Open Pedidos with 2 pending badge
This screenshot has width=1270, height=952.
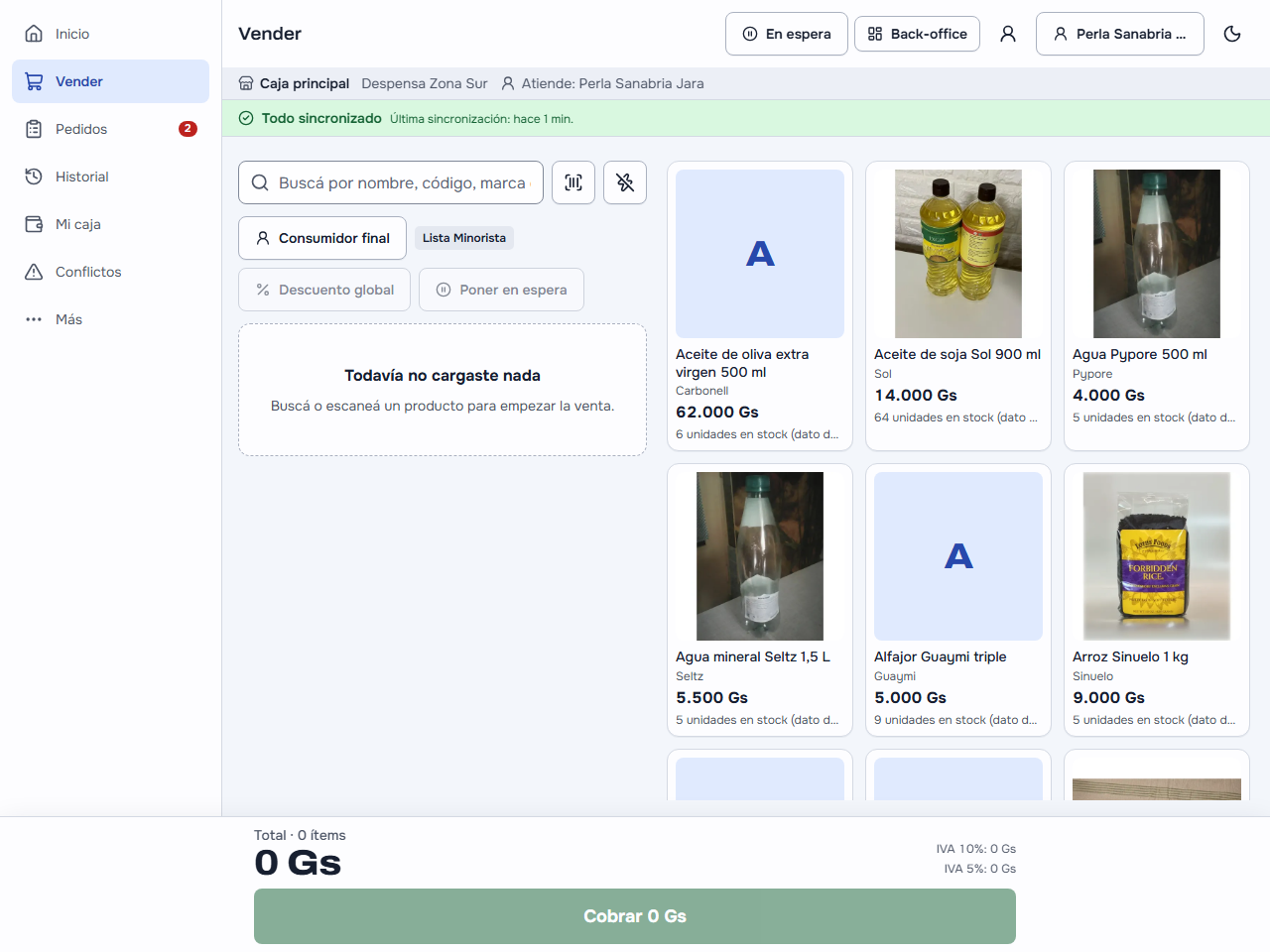click(111, 129)
